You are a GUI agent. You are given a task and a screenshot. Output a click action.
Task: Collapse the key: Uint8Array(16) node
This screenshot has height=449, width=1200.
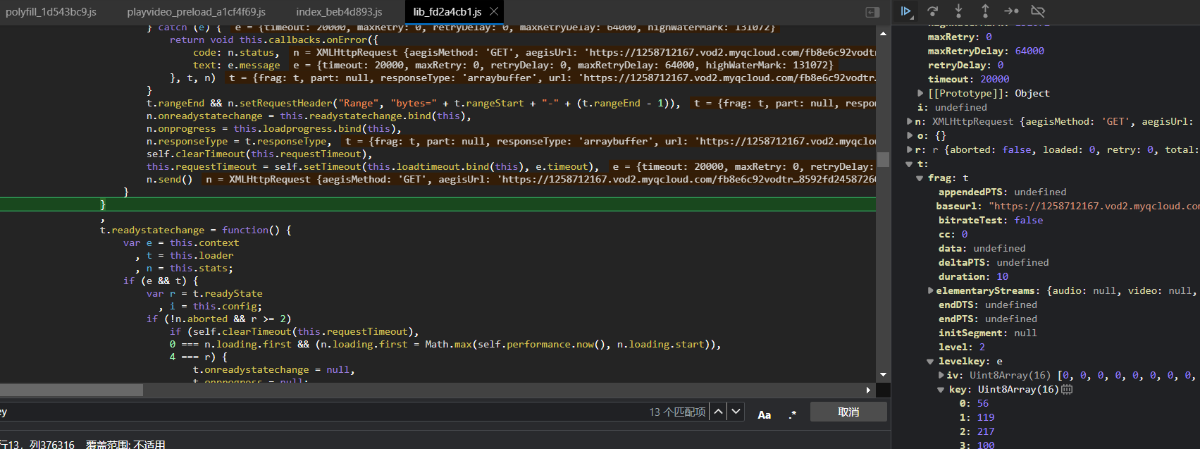coord(942,389)
